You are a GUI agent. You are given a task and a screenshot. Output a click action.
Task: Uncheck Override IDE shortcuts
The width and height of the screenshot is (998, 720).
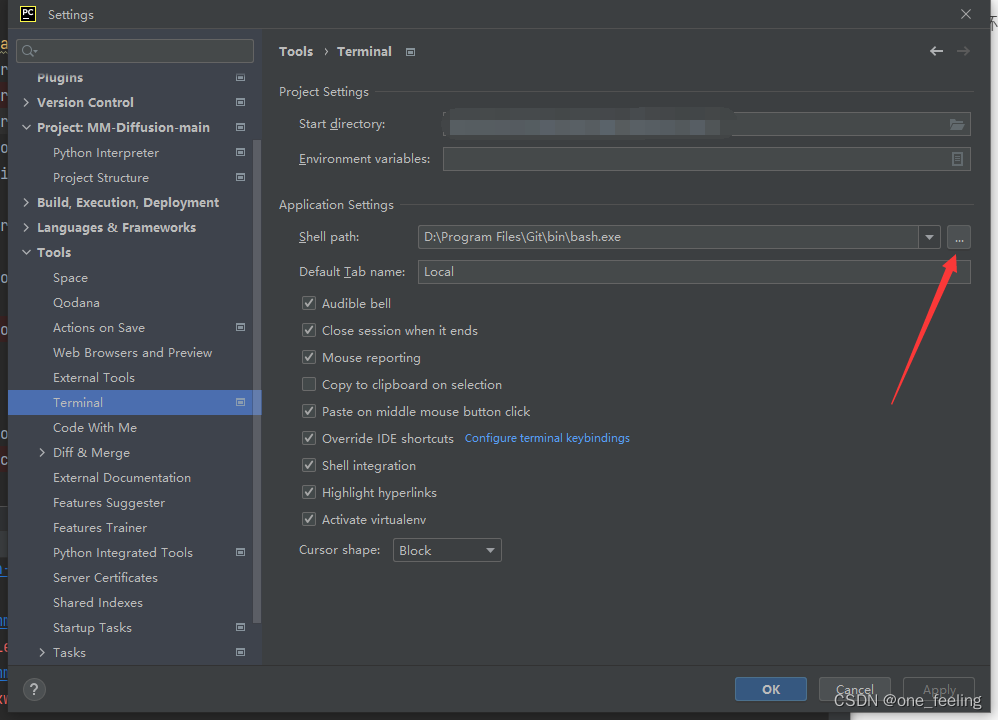pos(309,438)
